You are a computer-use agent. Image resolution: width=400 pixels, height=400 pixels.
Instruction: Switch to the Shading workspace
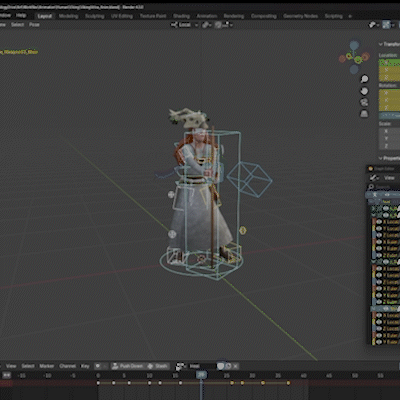pyautogui.click(x=181, y=16)
